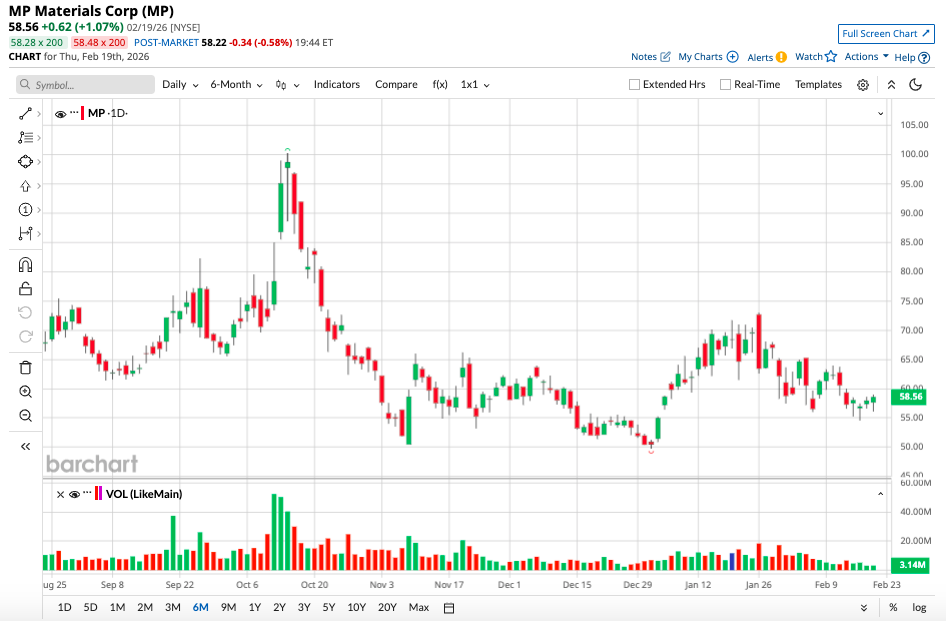
Task: Select the shapes drawing tool
Action: tap(25, 162)
